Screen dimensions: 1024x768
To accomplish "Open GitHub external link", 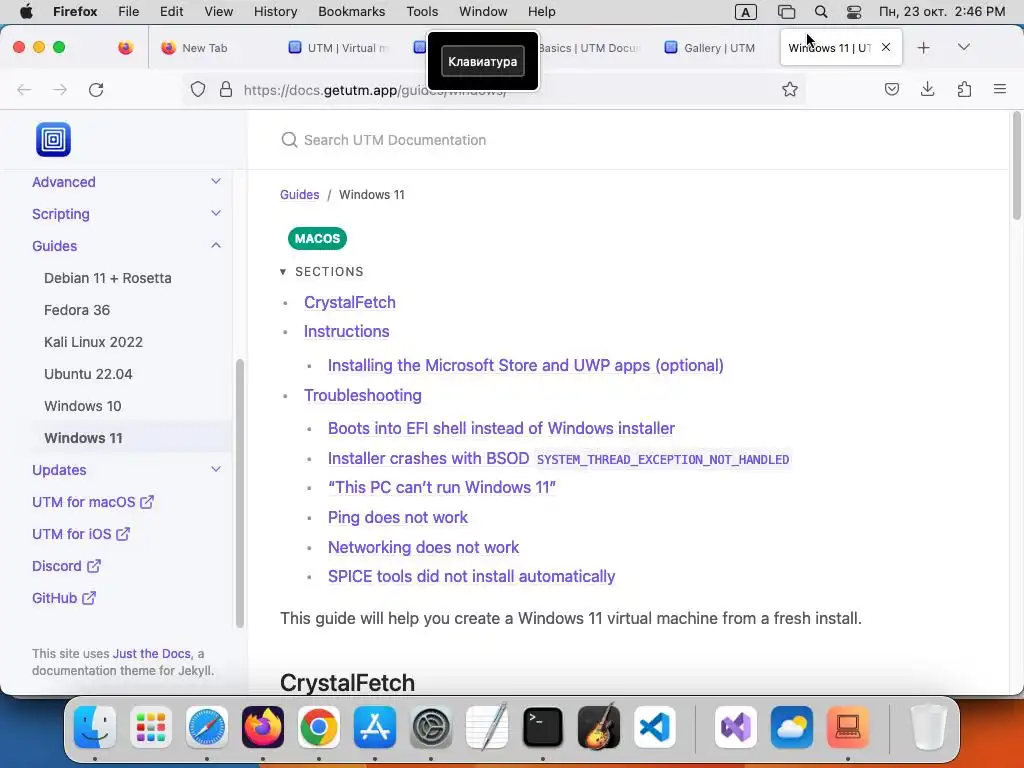I will coord(64,598).
